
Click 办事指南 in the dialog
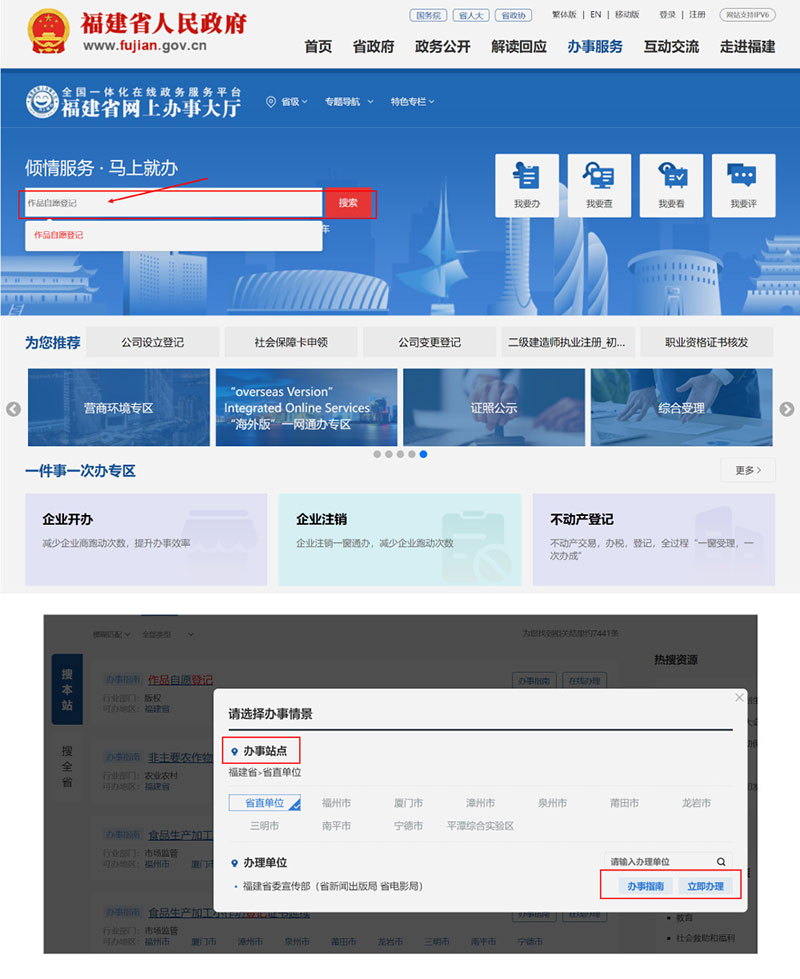(646, 886)
